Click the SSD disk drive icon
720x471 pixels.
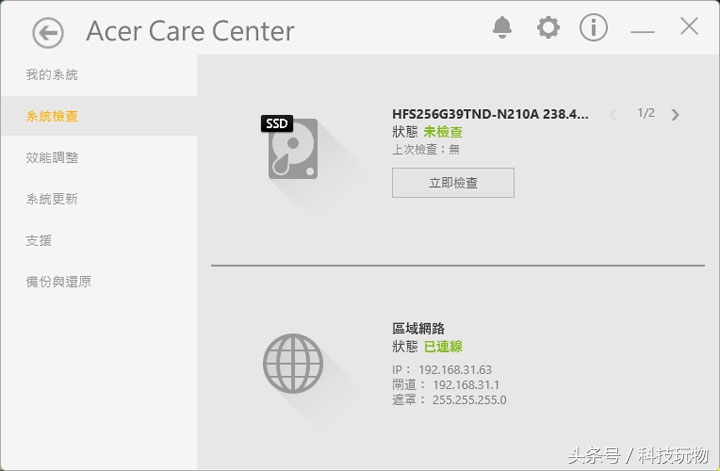(290, 147)
